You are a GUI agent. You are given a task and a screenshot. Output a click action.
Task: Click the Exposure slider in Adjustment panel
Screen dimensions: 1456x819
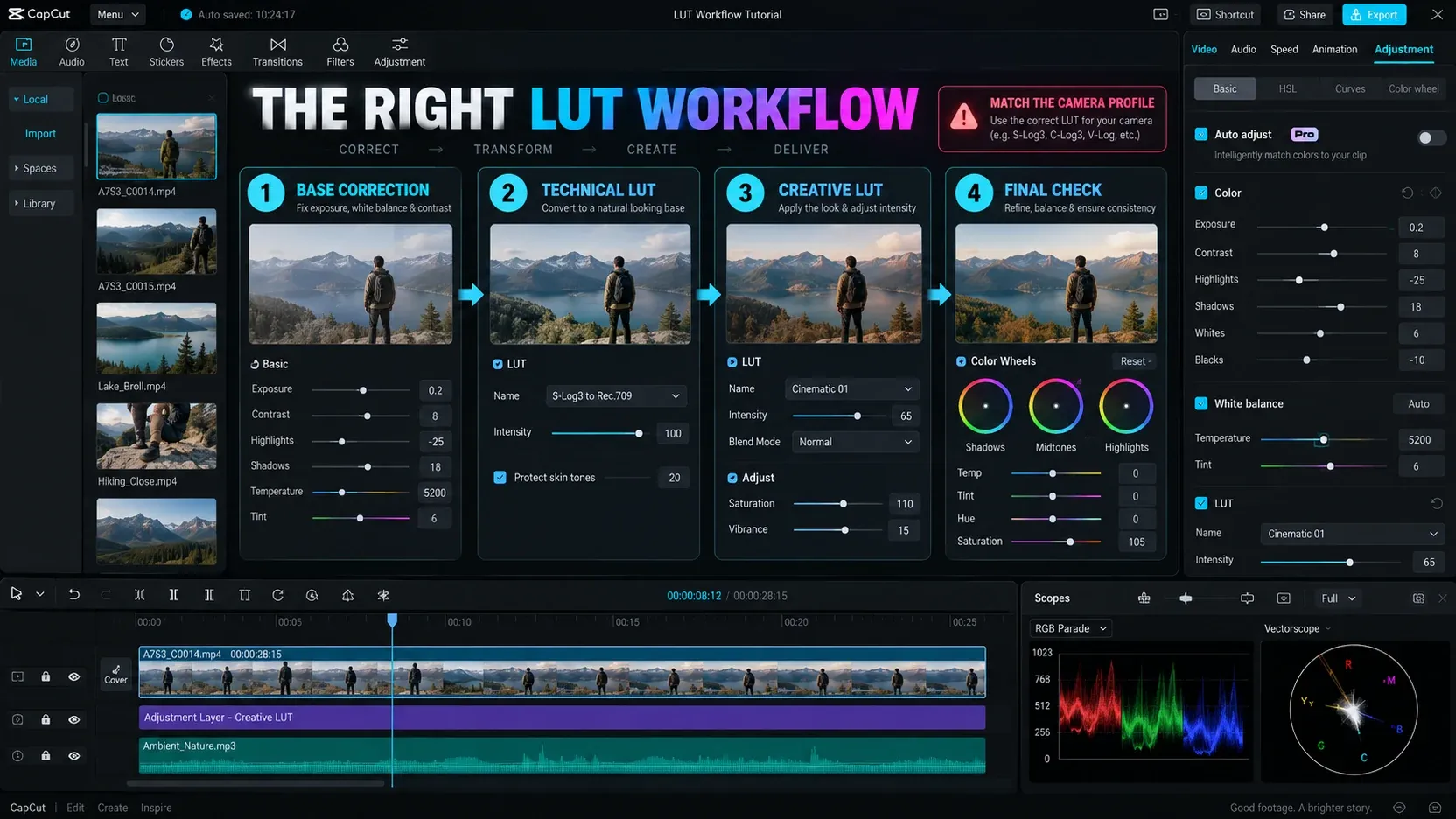coord(1322,227)
